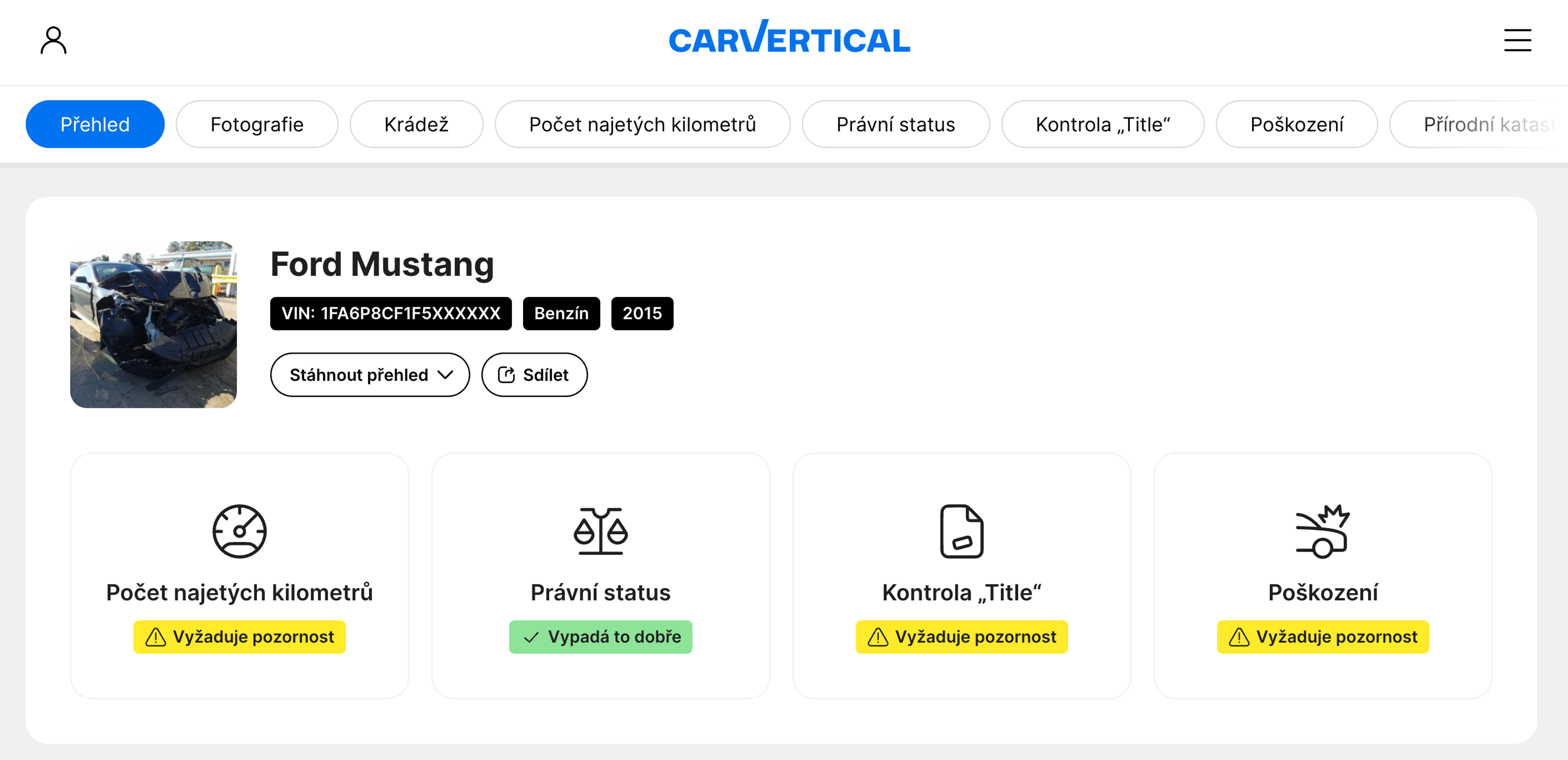Click Poškození Vyžaduje pozornost badge
This screenshot has width=1568, height=760.
coord(1323,637)
